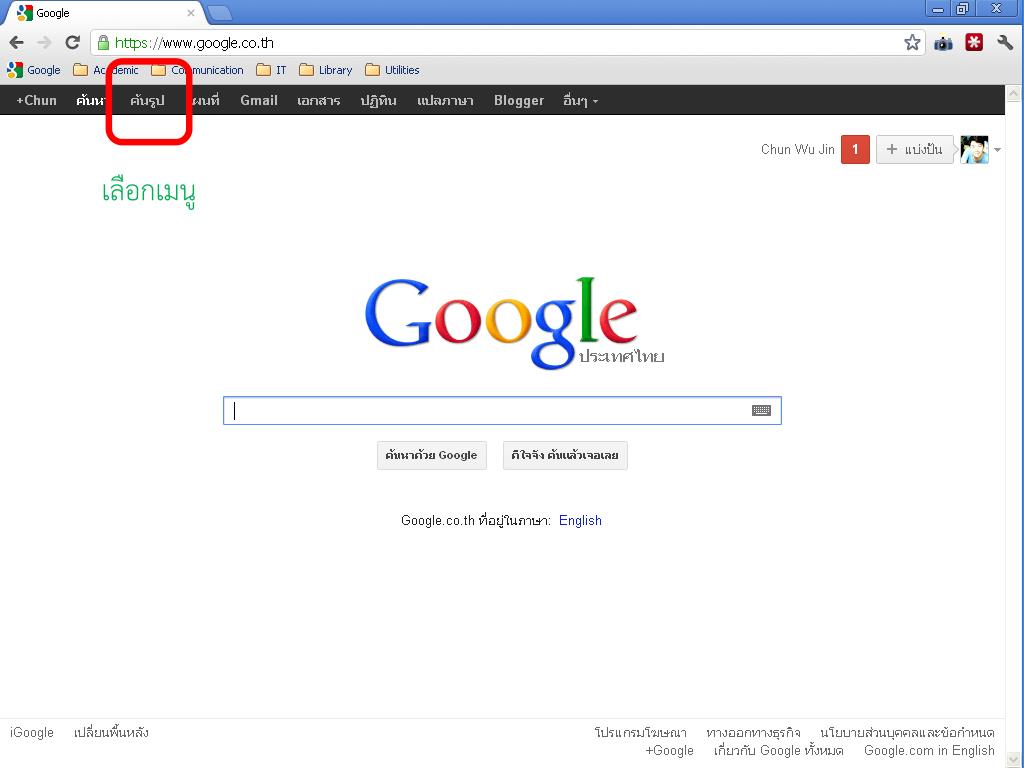This screenshot has height=768, width=1024.
Task: Open แปลภาษา translate menu item
Action: click(x=445, y=101)
